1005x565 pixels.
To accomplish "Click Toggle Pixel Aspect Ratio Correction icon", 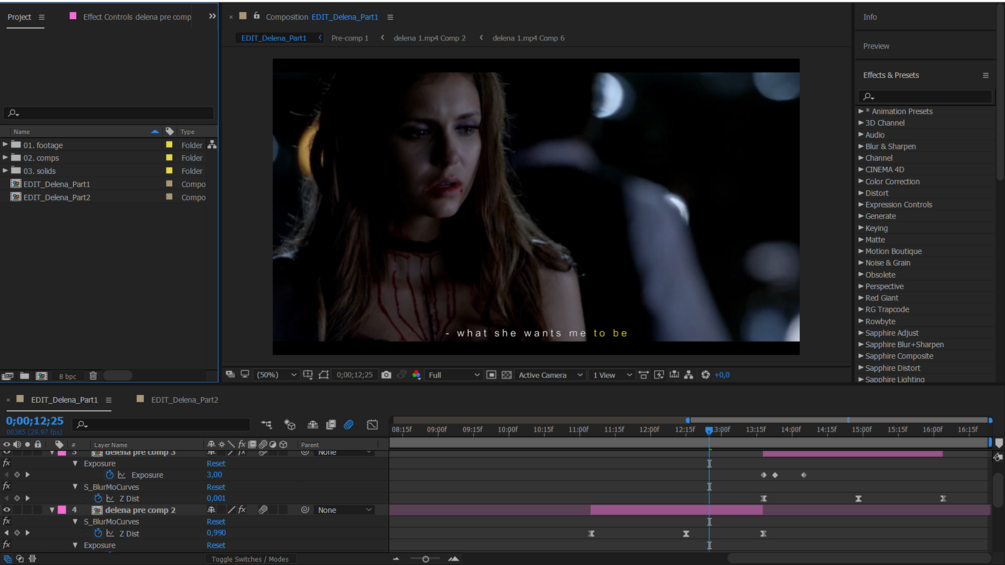I will click(644, 375).
